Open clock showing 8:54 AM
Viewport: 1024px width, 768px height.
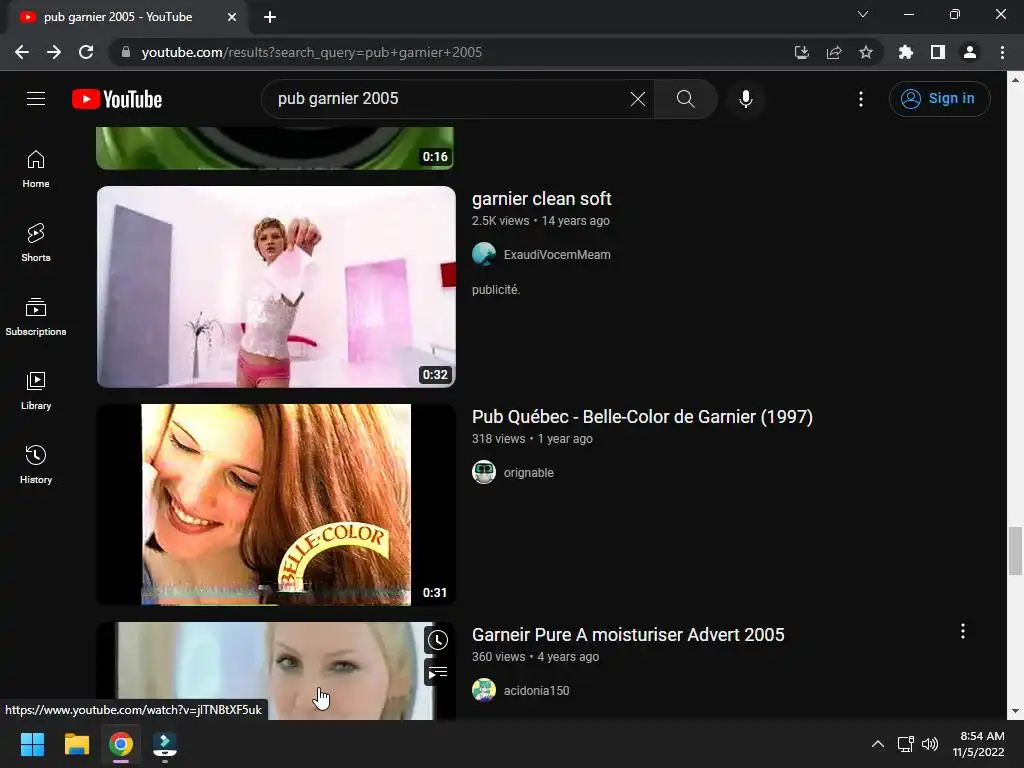[x=979, y=744]
